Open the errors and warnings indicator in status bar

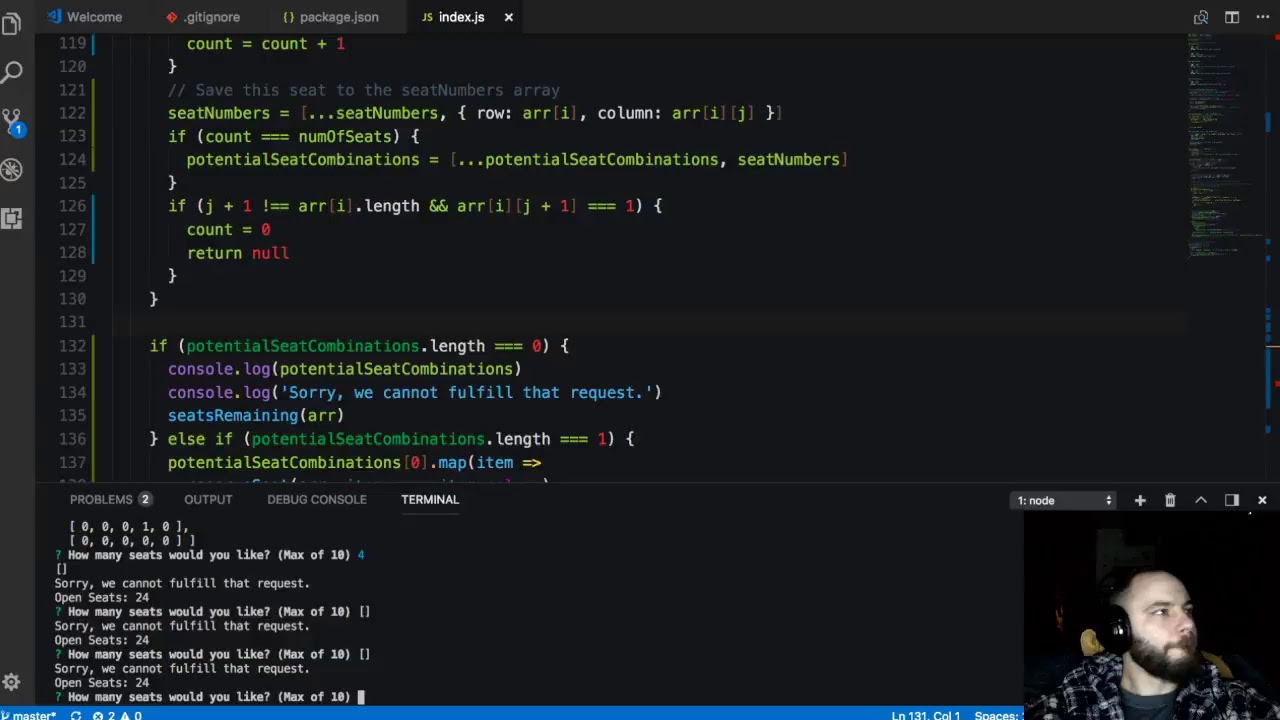pos(117,714)
